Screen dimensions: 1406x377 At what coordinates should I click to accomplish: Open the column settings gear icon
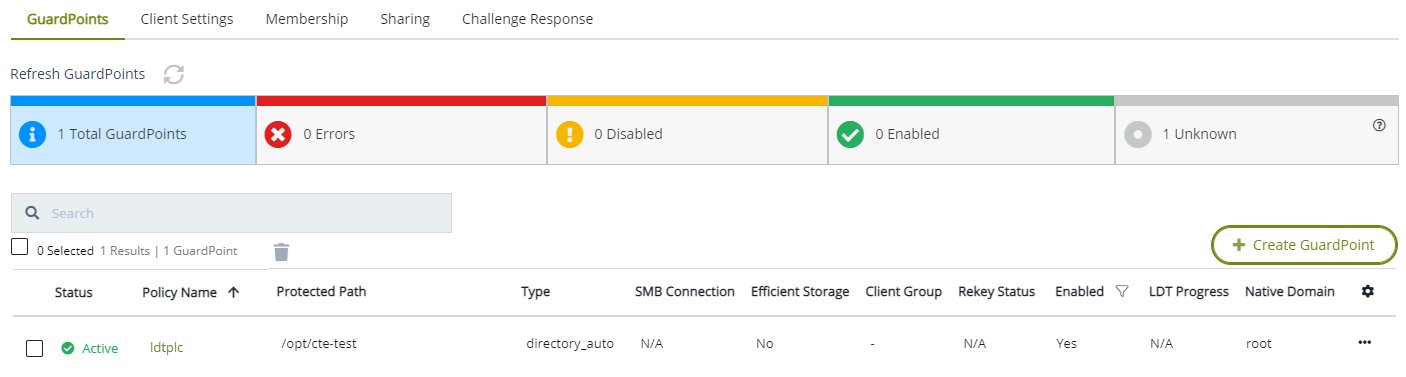tap(1368, 291)
